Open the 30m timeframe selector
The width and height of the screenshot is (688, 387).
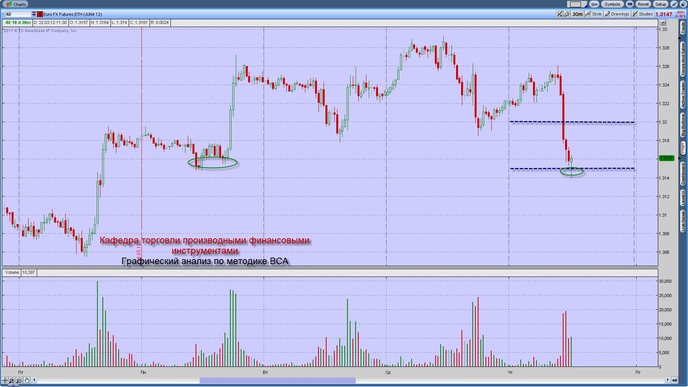coord(577,14)
